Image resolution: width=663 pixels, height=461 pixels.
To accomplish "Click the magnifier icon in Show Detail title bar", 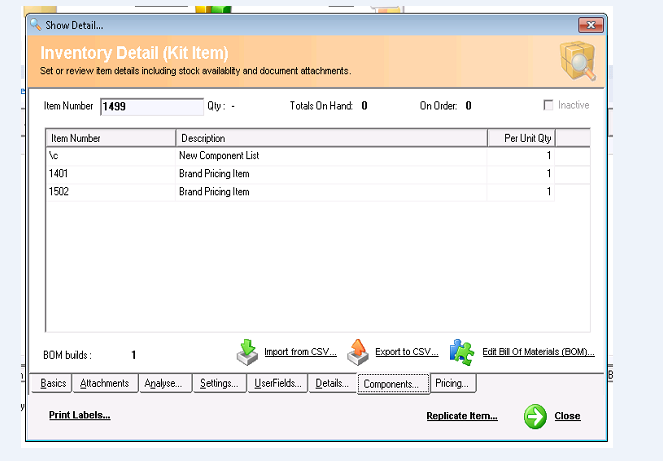I will (x=36, y=25).
